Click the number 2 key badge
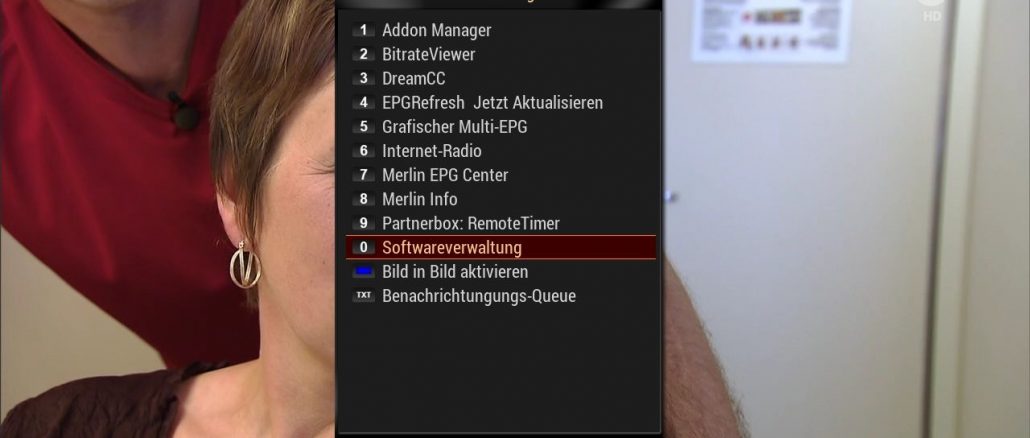1030x438 pixels. (x=363, y=55)
